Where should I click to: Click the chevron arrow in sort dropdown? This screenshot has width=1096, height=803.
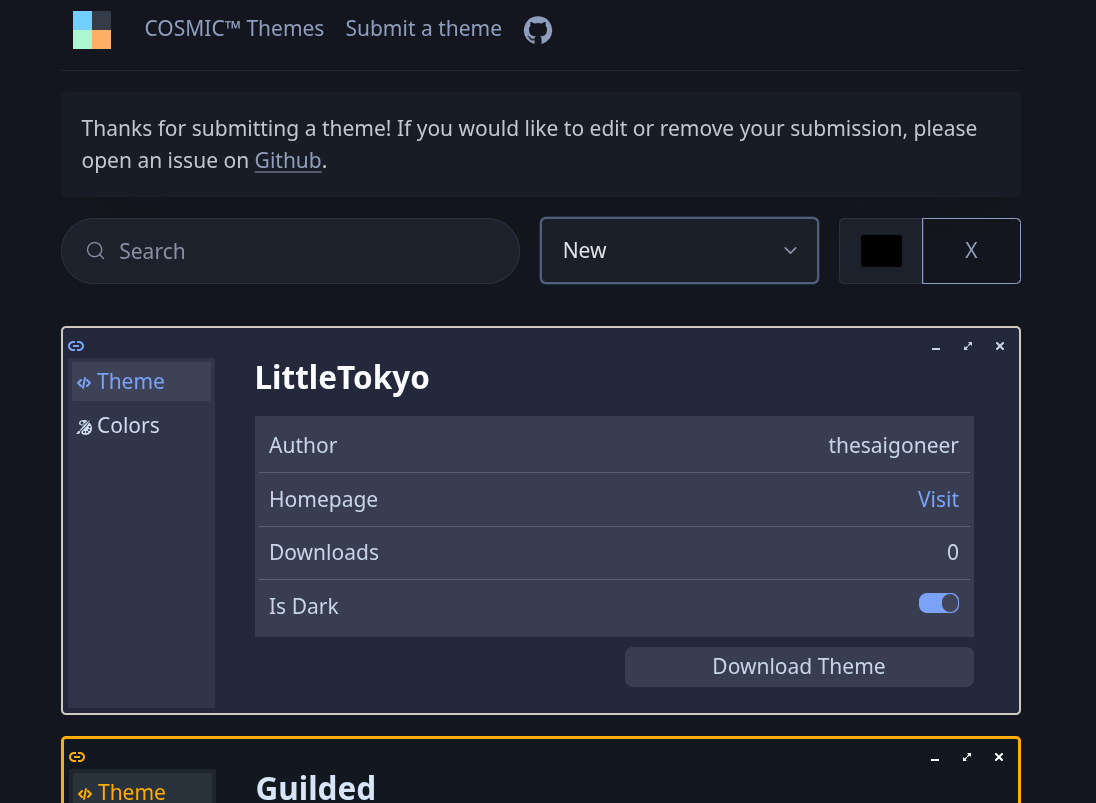pyautogui.click(x=790, y=251)
